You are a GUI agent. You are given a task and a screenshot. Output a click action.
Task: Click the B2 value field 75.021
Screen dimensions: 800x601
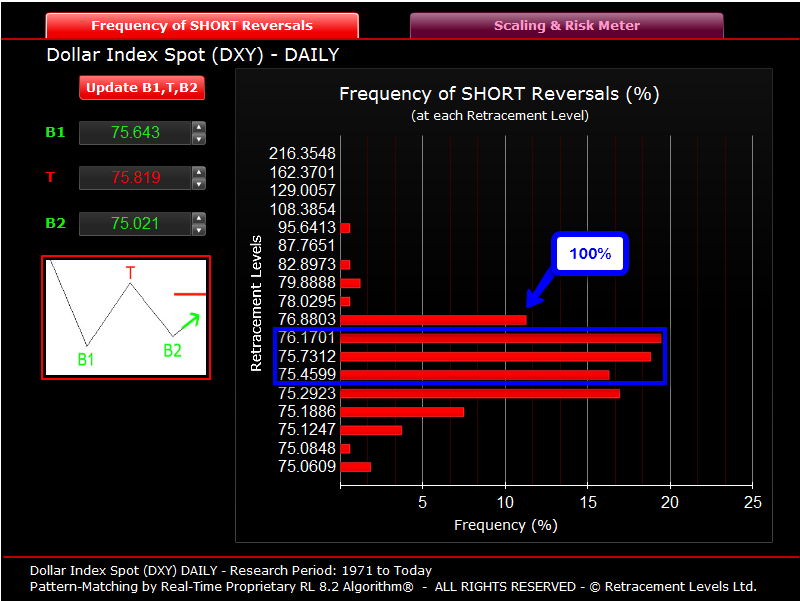134,224
